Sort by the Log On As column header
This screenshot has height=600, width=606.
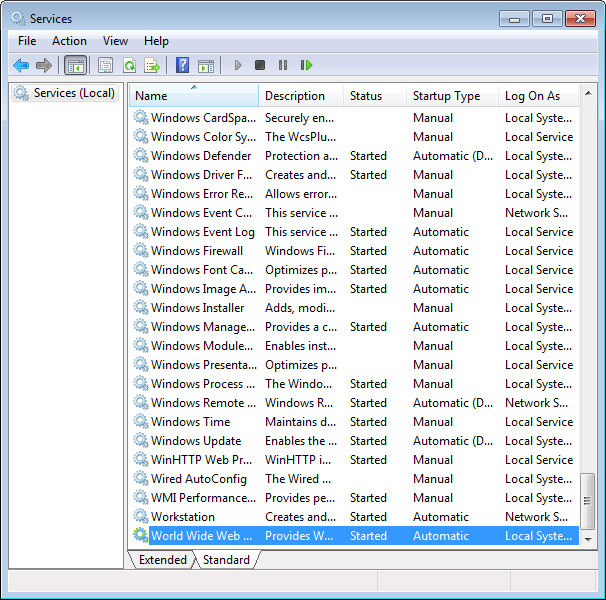pos(539,95)
